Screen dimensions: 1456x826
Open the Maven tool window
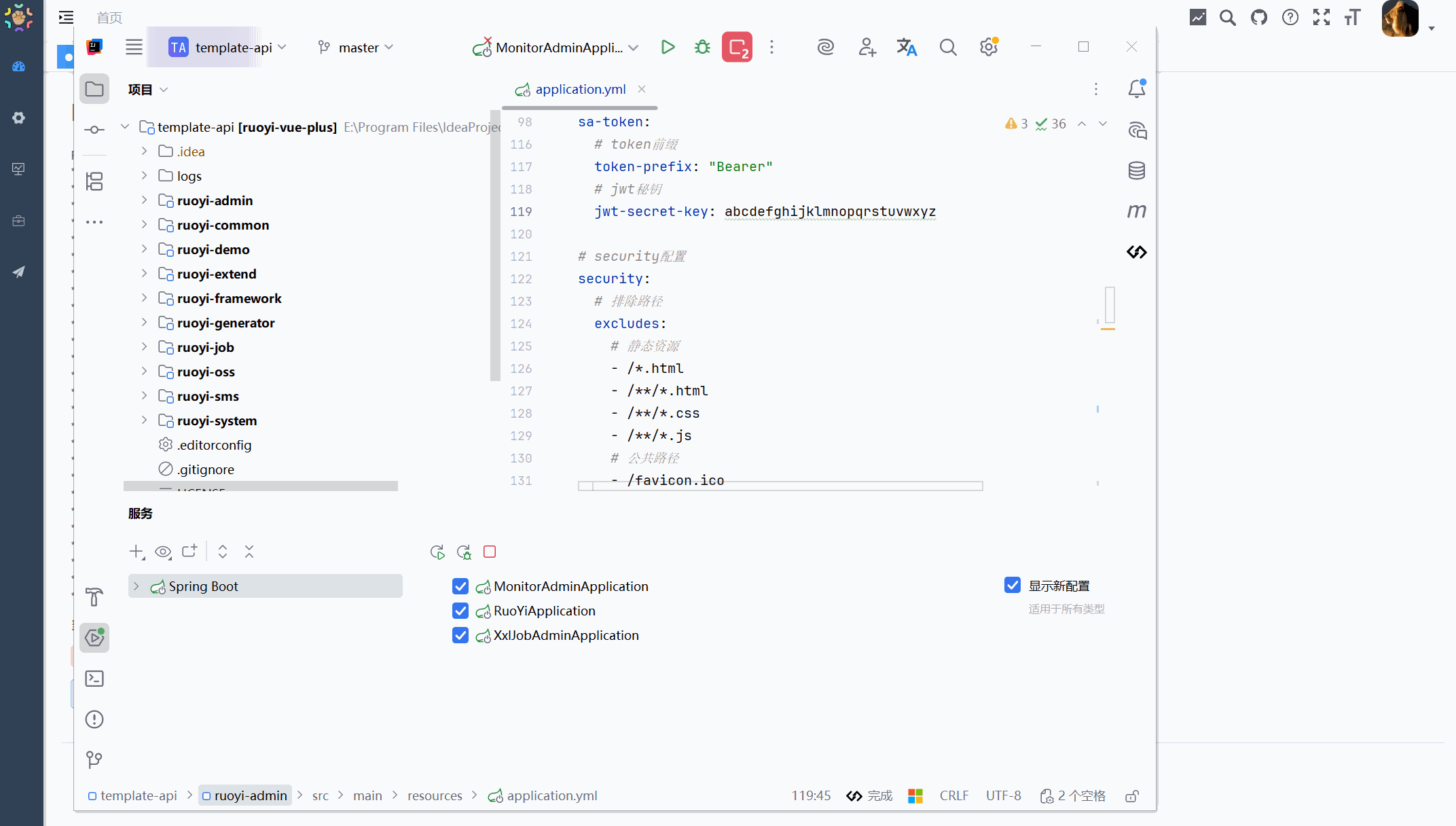[x=1136, y=211]
